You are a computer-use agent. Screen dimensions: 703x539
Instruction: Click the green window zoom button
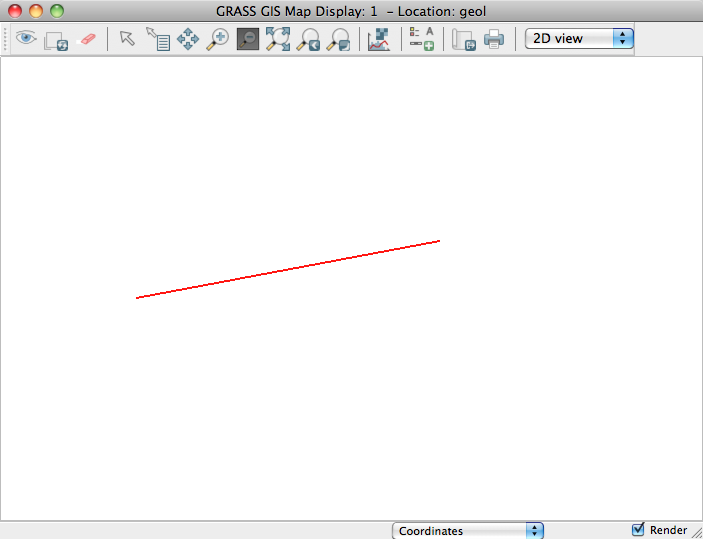(x=56, y=11)
